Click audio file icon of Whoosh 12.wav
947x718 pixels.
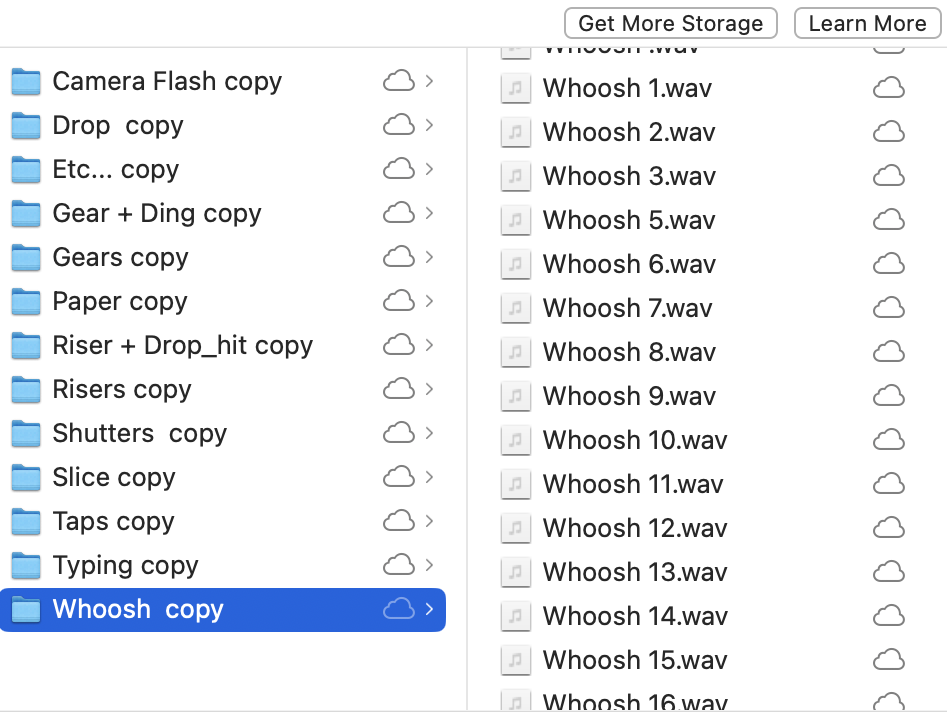pos(515,528)
